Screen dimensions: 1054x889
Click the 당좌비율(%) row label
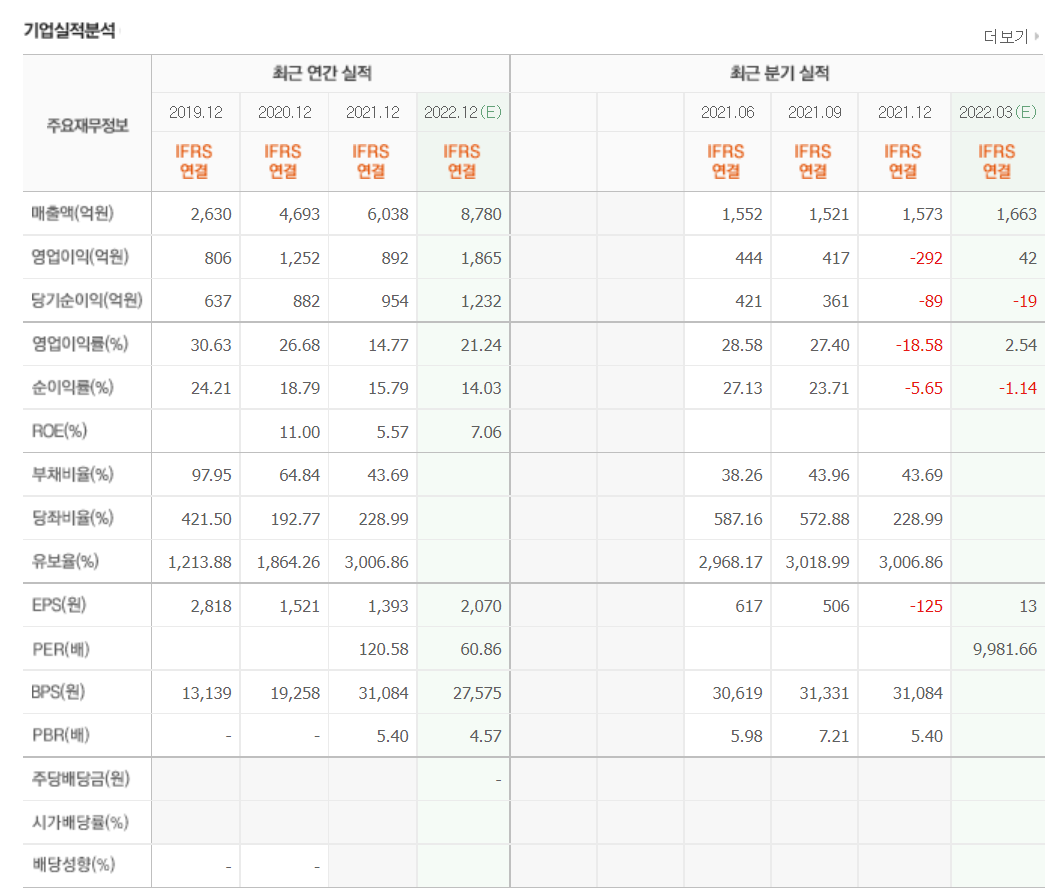(73, 518)
